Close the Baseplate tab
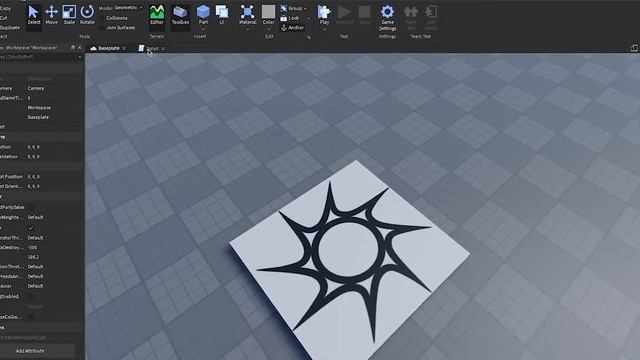 pos(124,49)
